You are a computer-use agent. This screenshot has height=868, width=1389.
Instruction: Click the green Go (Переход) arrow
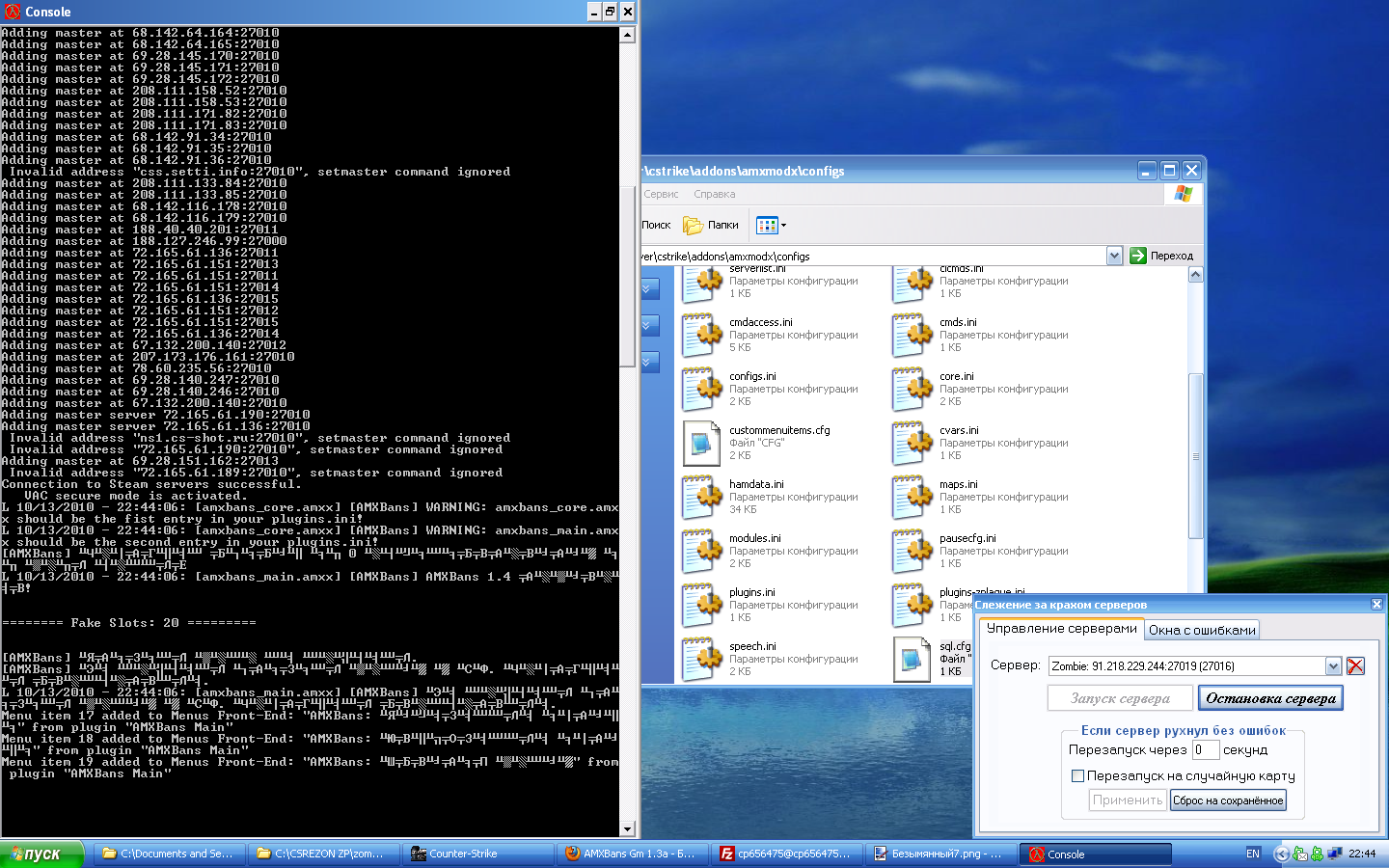point(1138,256)
